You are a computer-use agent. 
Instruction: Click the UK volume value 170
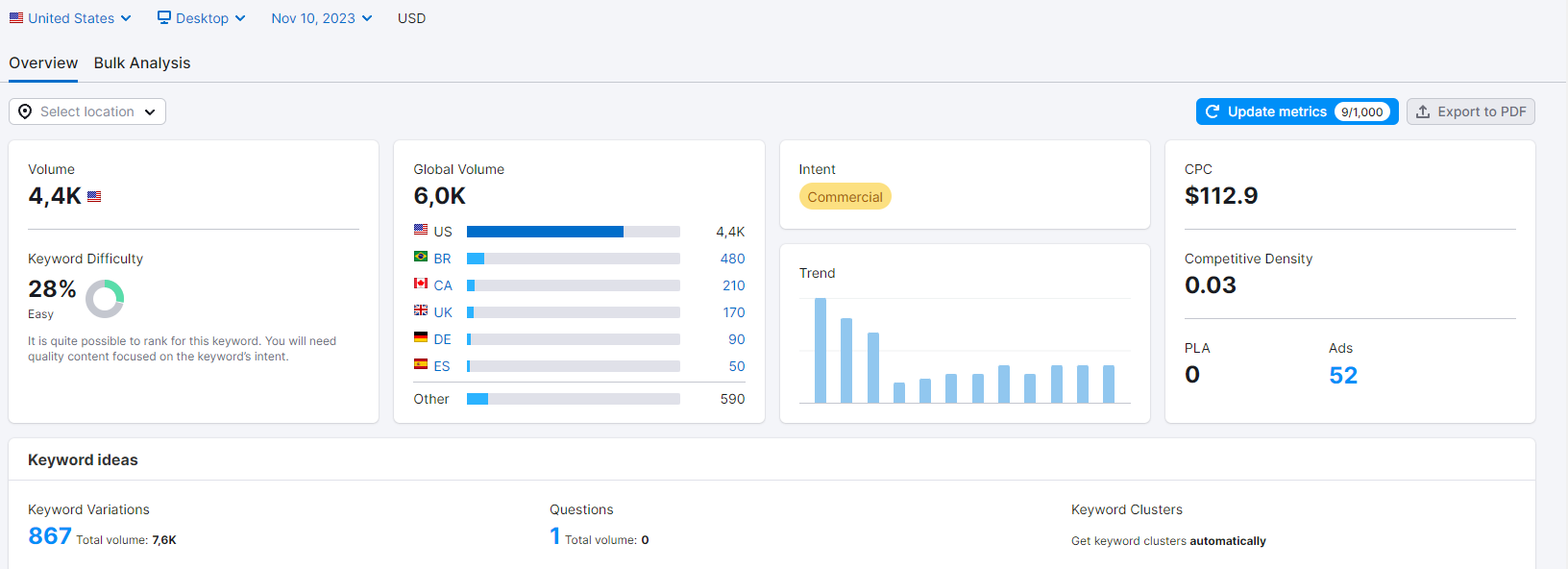[x=734, y=312]
